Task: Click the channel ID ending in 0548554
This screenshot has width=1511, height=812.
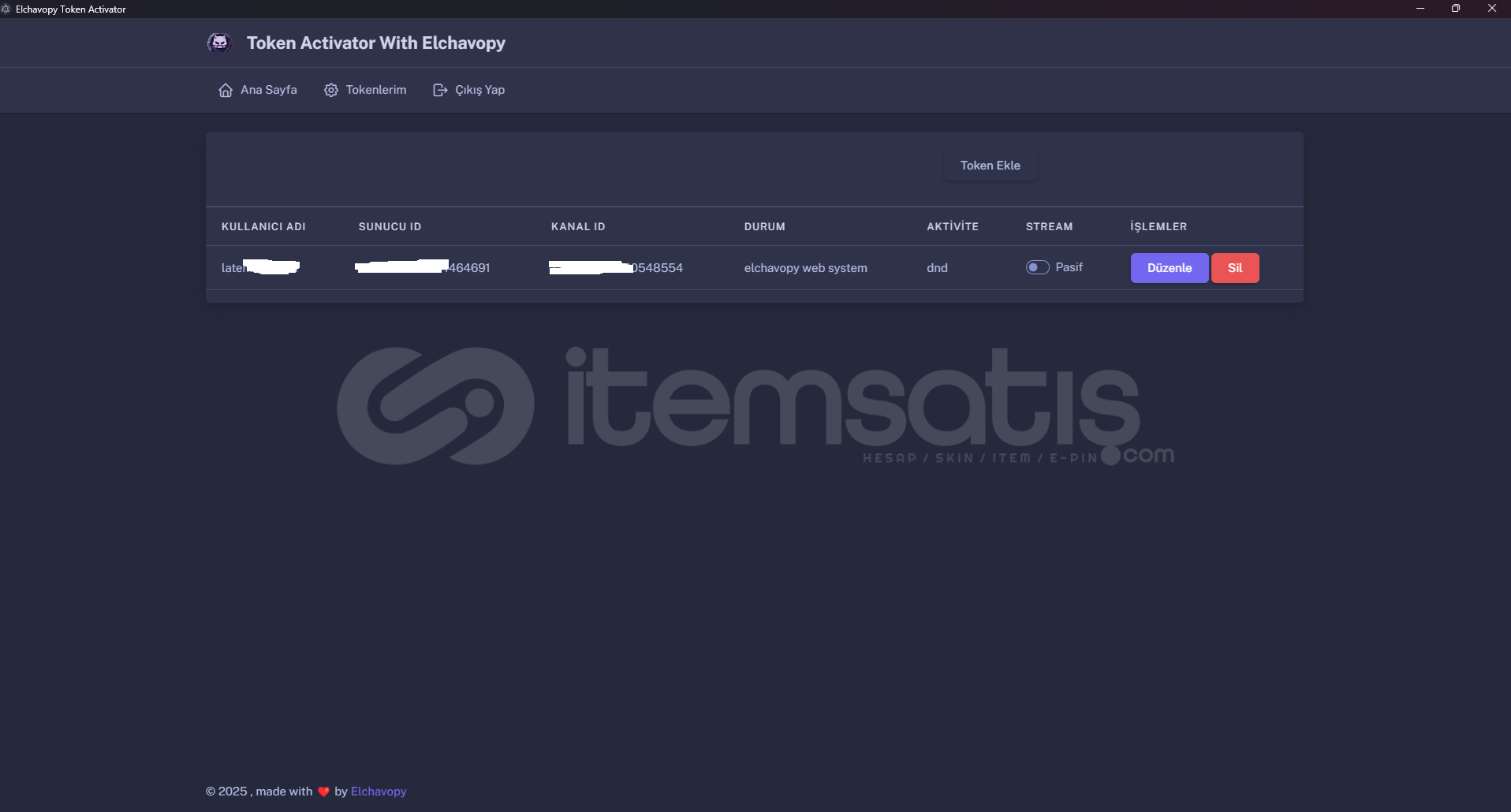Action: tap(616, 267)
